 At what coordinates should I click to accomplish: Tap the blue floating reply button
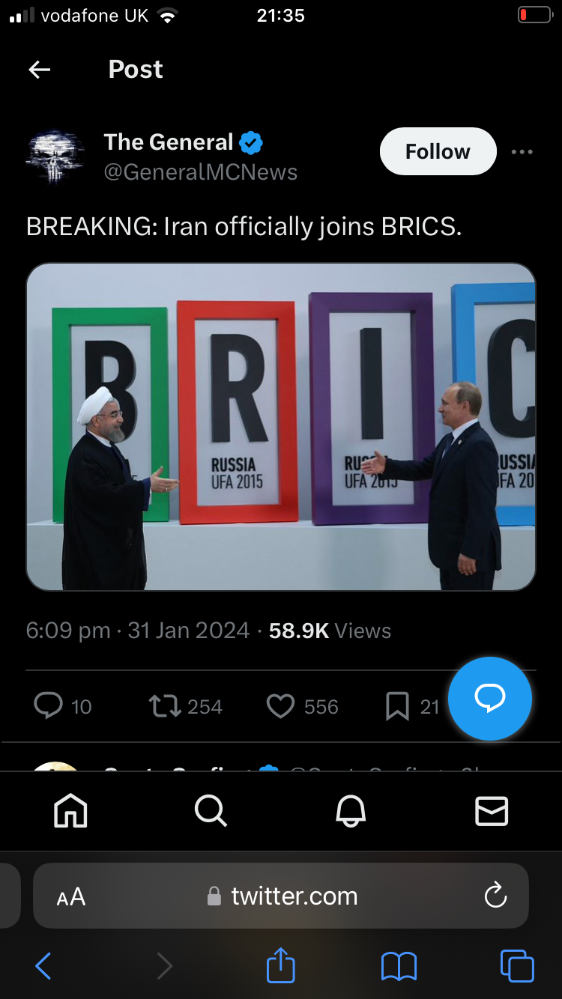[489, 698]
